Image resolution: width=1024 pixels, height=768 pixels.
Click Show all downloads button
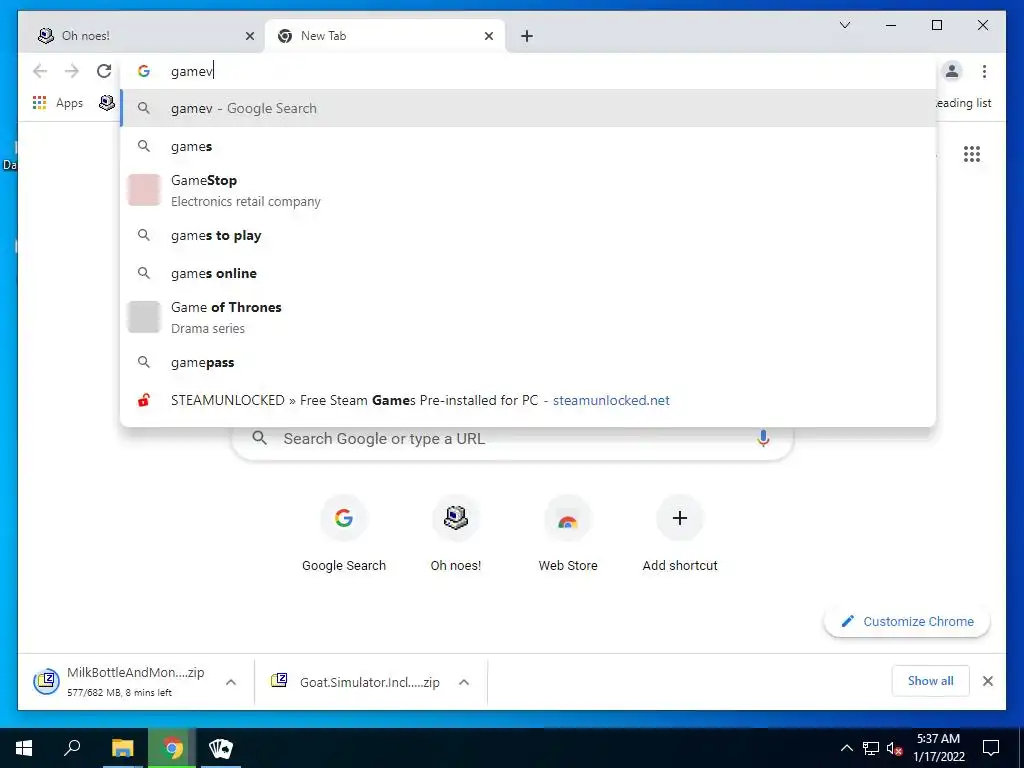point(930,681)
